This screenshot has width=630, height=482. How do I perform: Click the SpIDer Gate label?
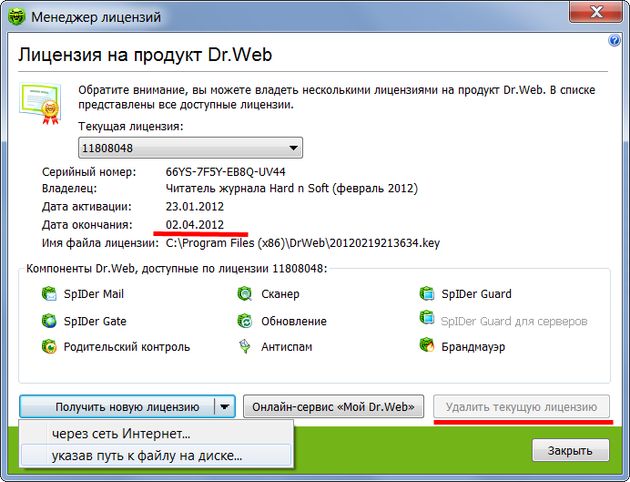click(95, 321)
